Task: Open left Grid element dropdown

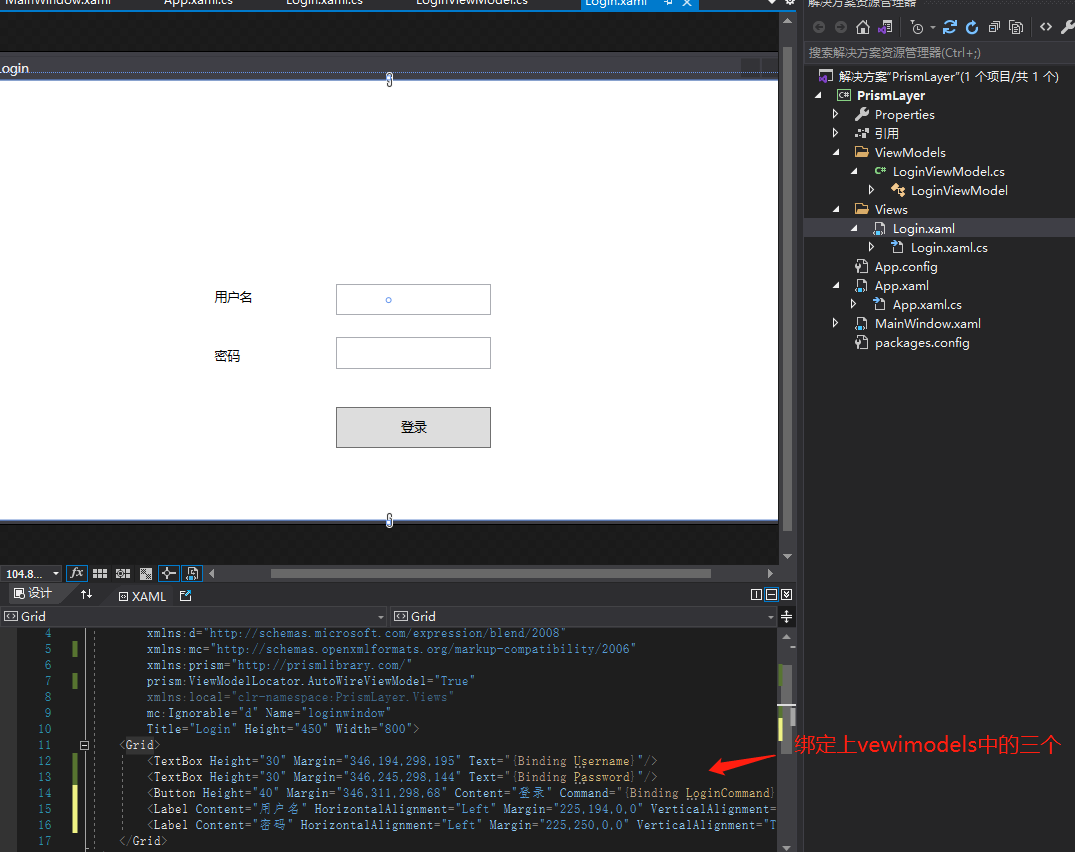Action: tap(381, 617)
